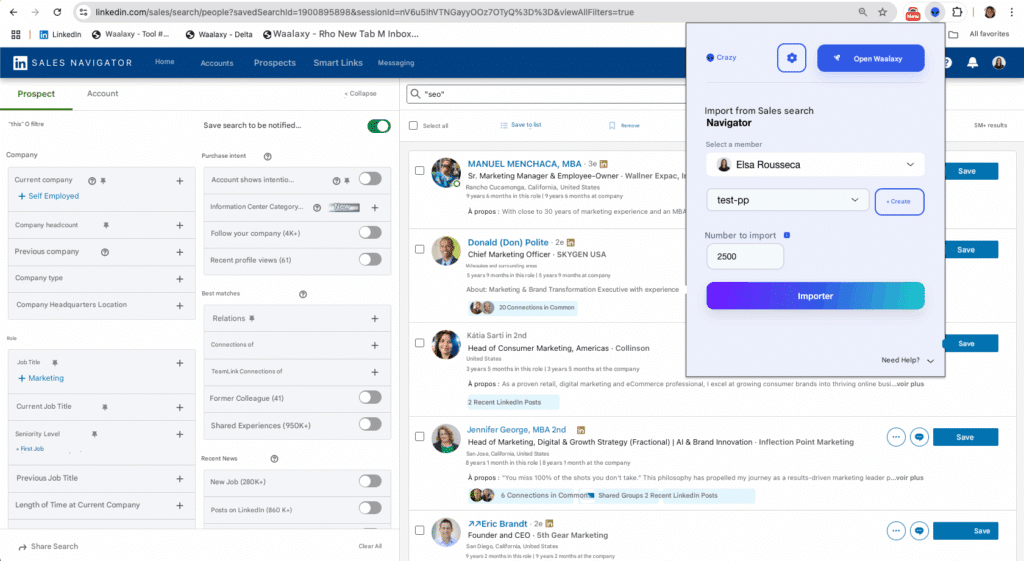This screenshot has height=561, width=1024.
Task: Enable Former Colleague filter
Action: tap(370, 397)
